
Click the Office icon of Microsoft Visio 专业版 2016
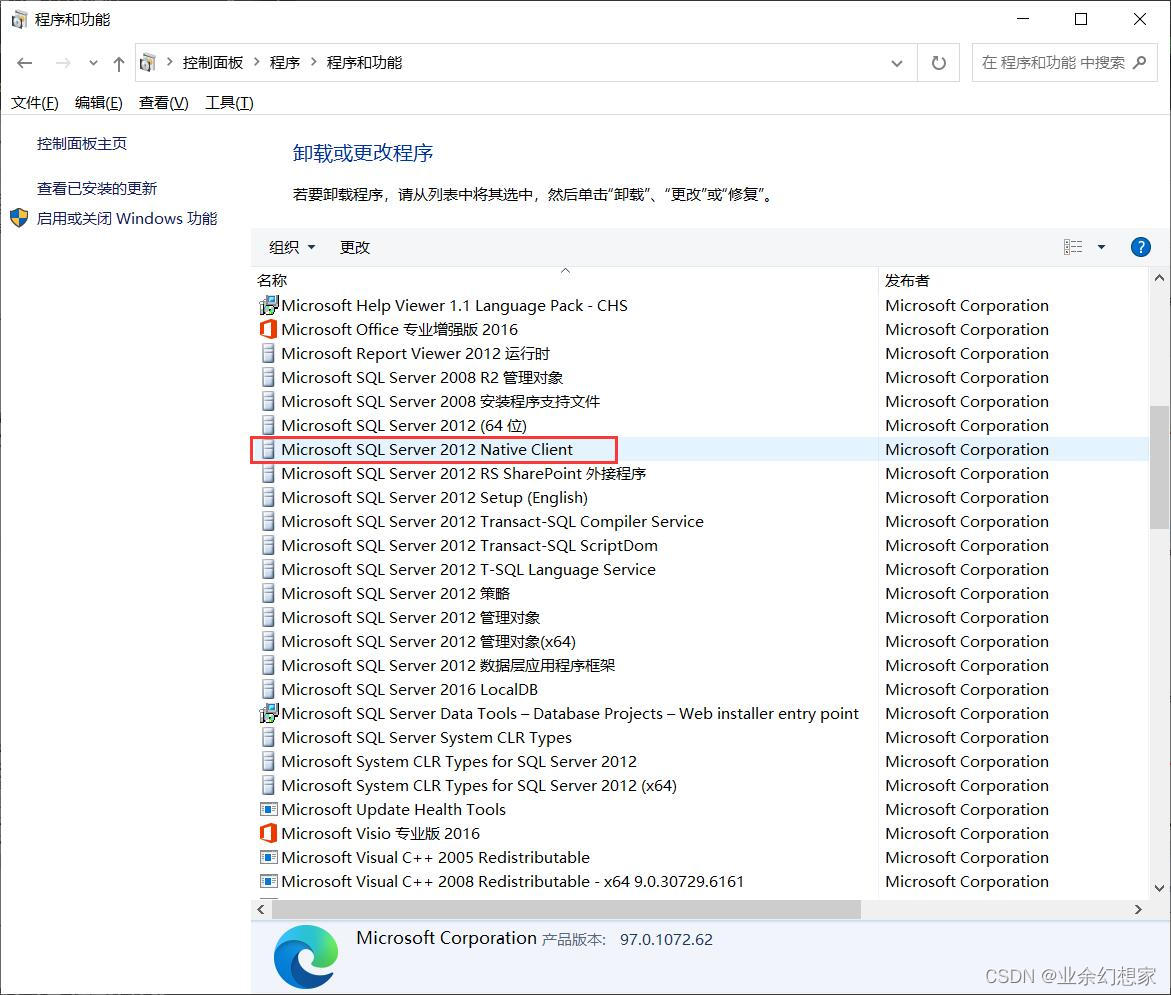pyautogui.click(x=268, y=833)
